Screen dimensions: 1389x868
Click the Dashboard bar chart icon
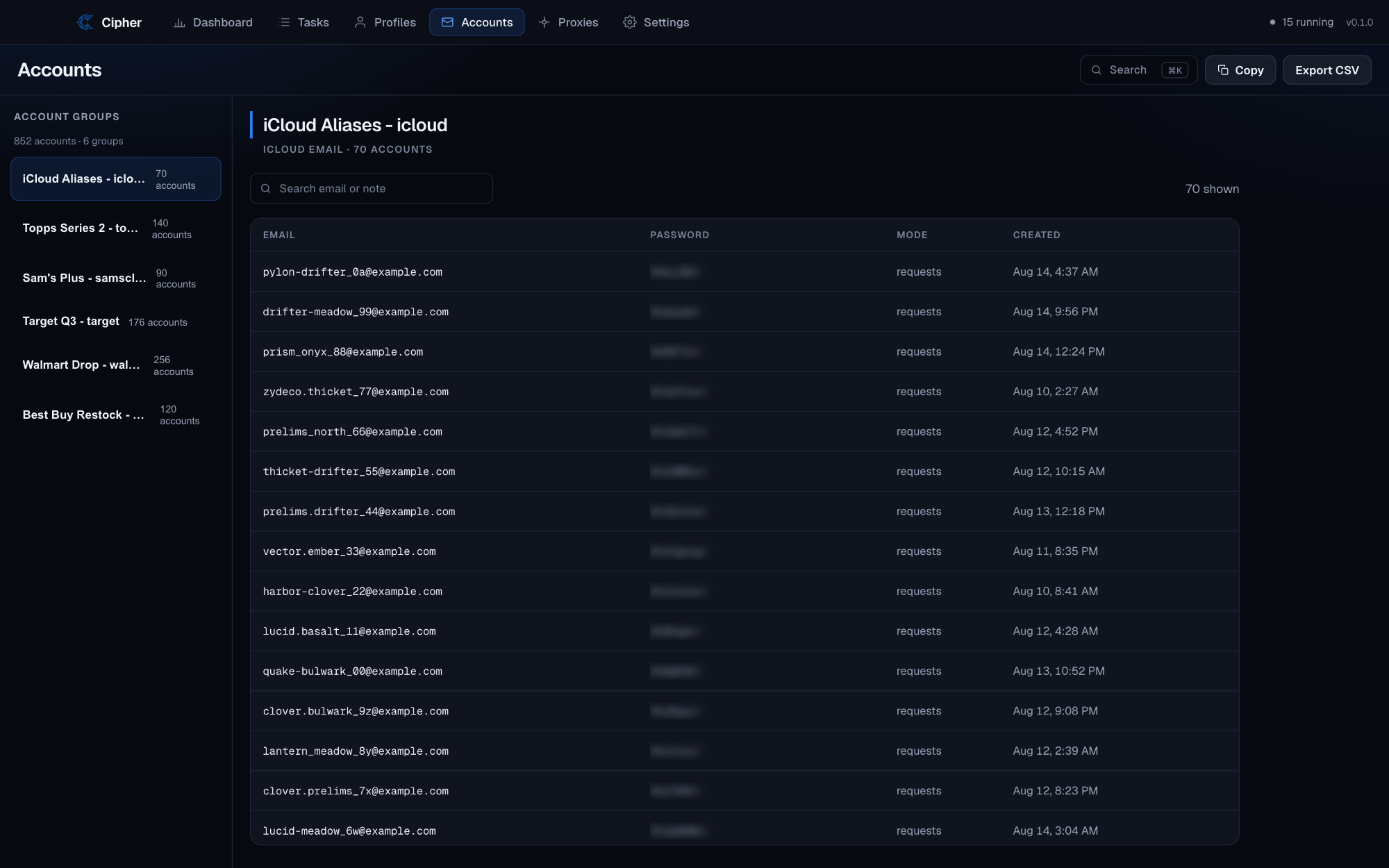pos(179,22)
